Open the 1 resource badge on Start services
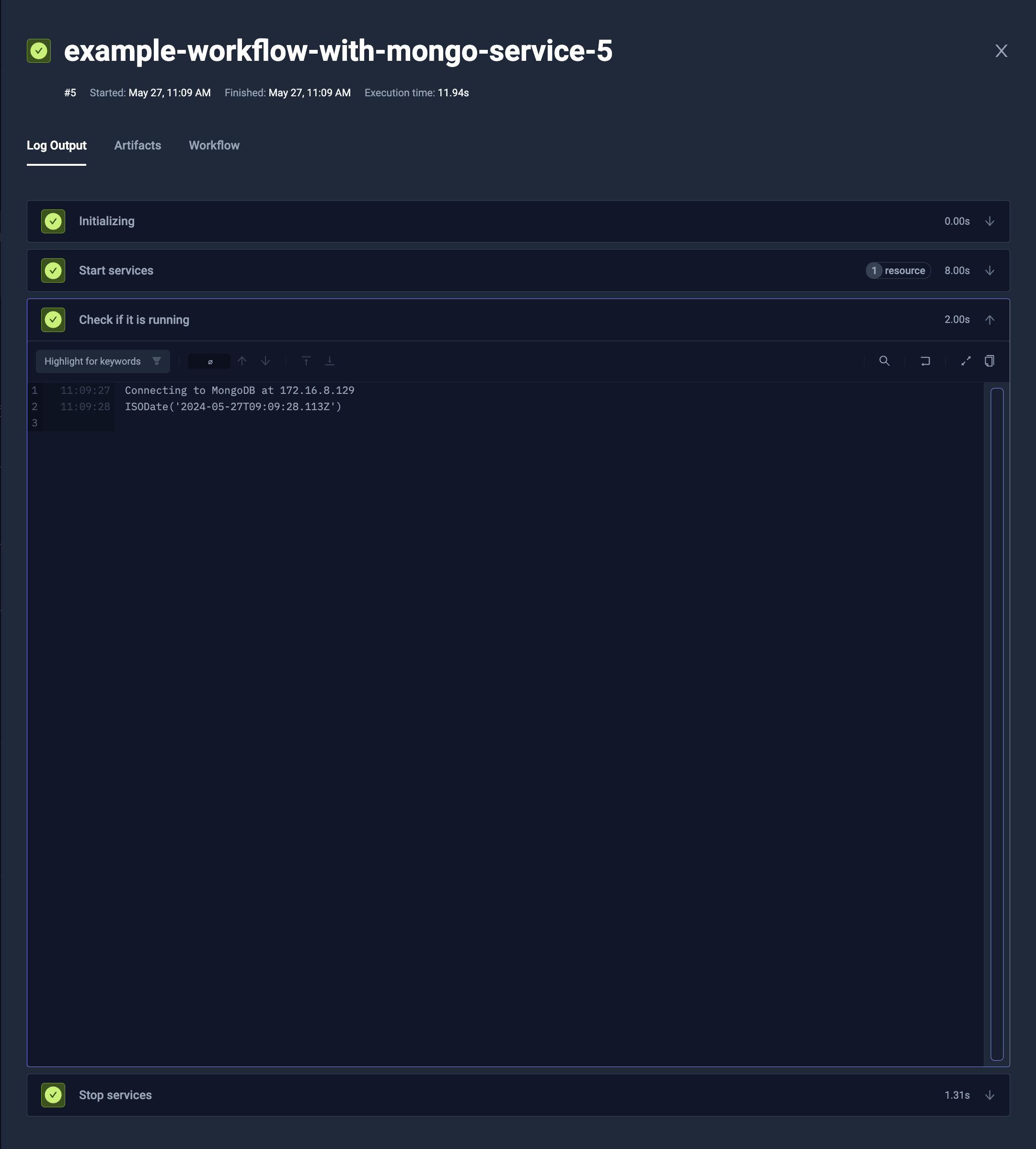The width and height of the screenshot is (1036, 1149). point(897,270)
